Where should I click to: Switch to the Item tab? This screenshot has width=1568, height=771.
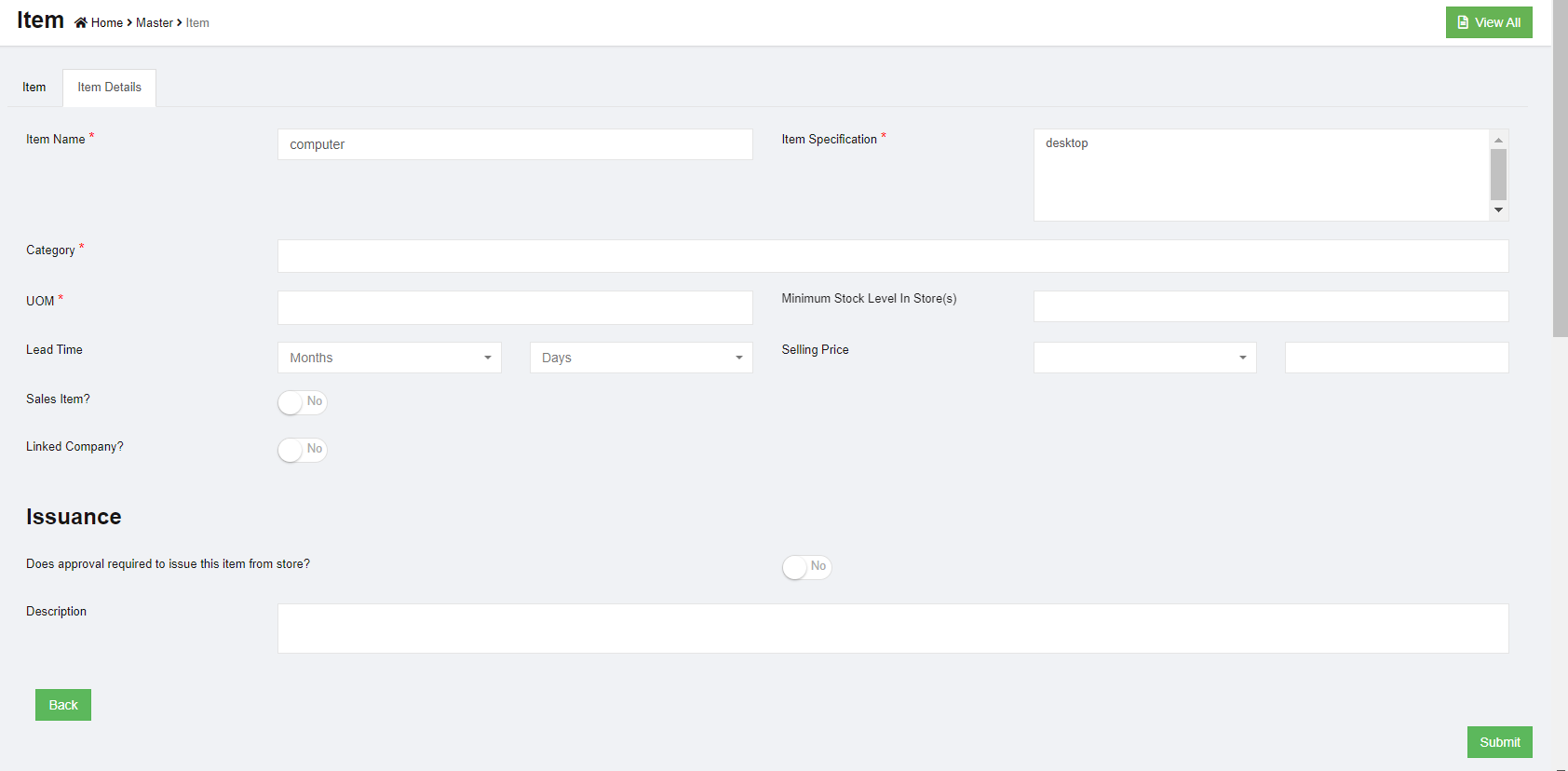(x=34, y=88)
